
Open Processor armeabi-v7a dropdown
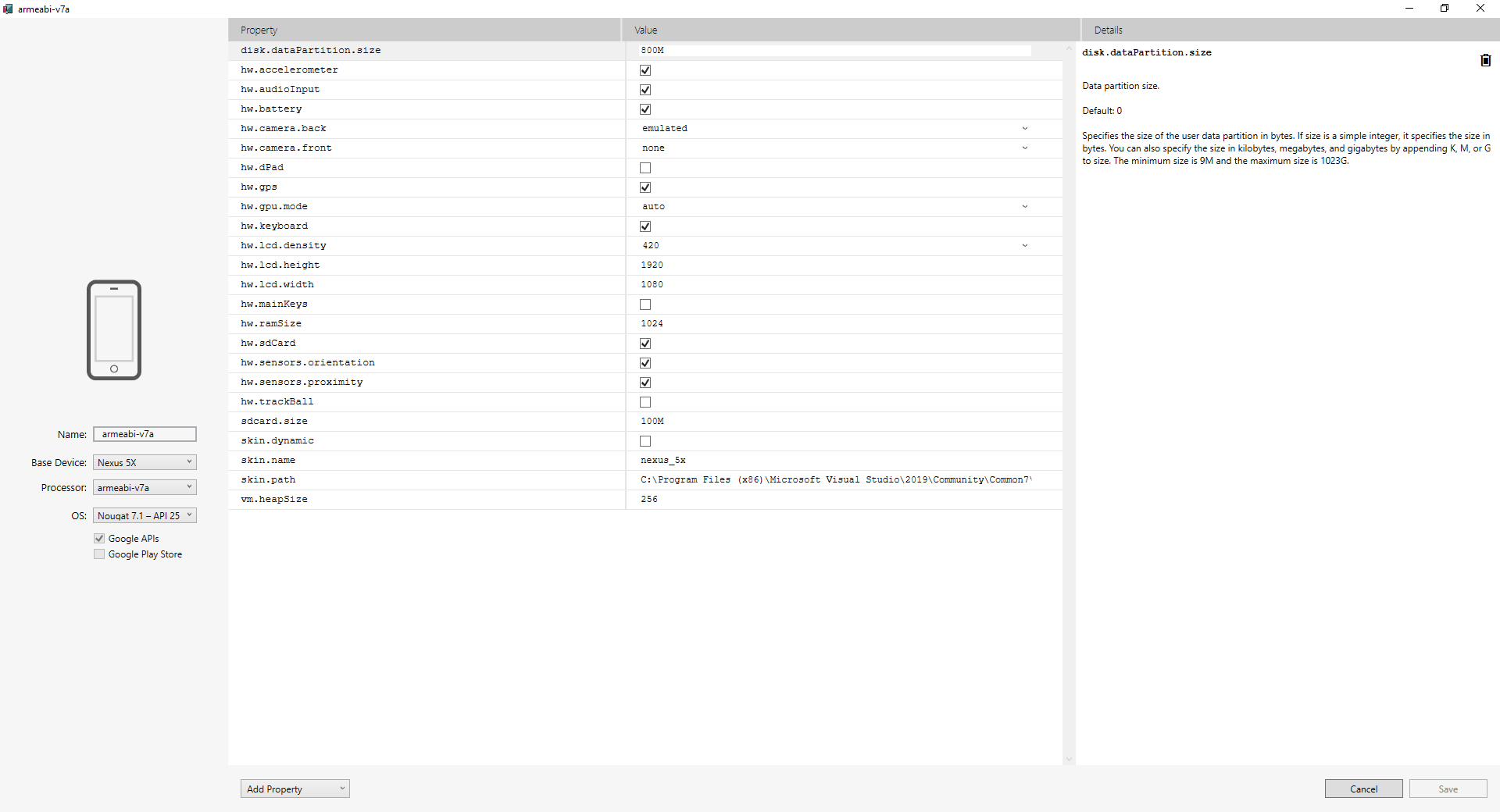click(x=145, y=487)
